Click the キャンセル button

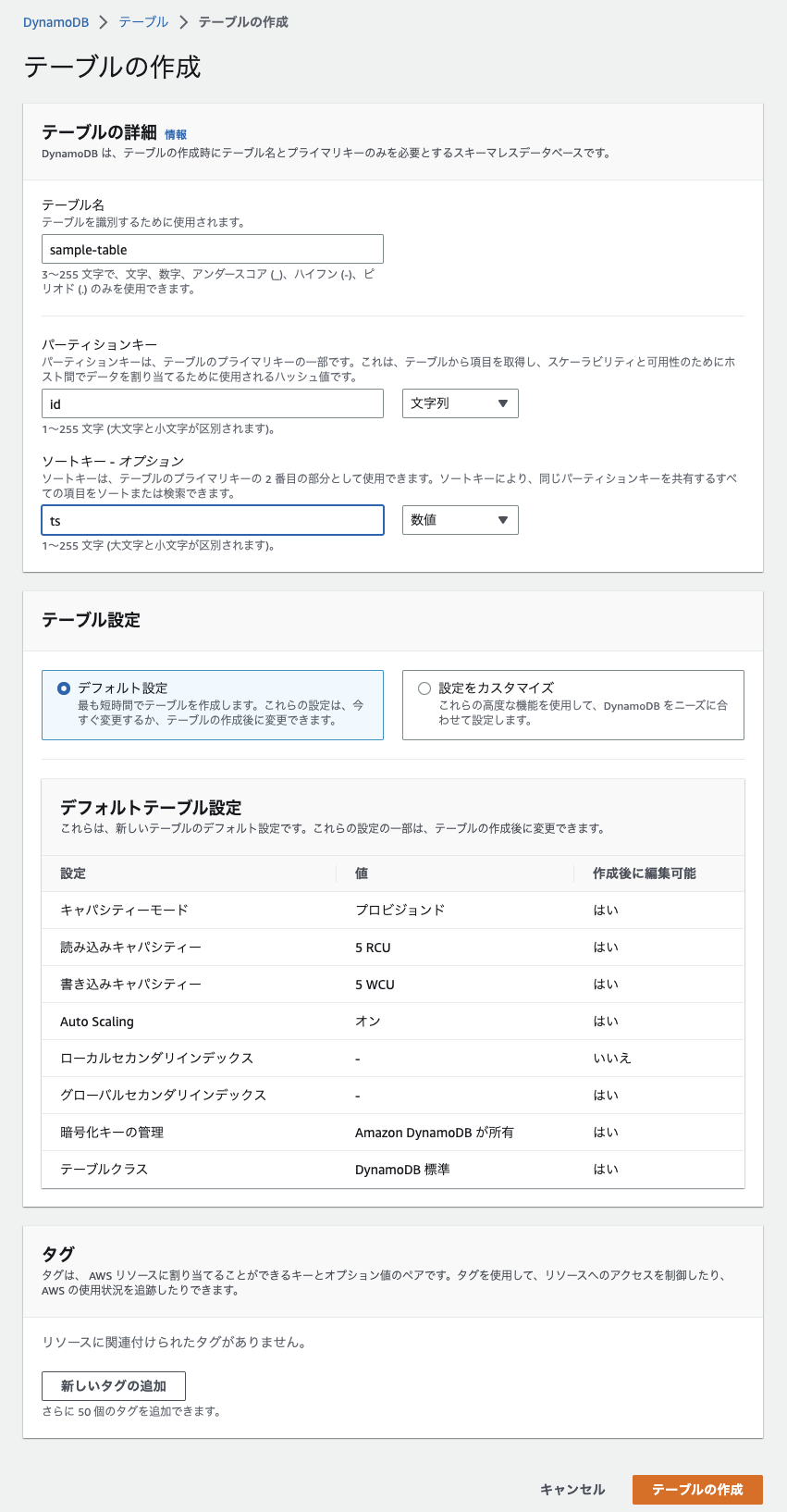click(x=572, y=1490)
